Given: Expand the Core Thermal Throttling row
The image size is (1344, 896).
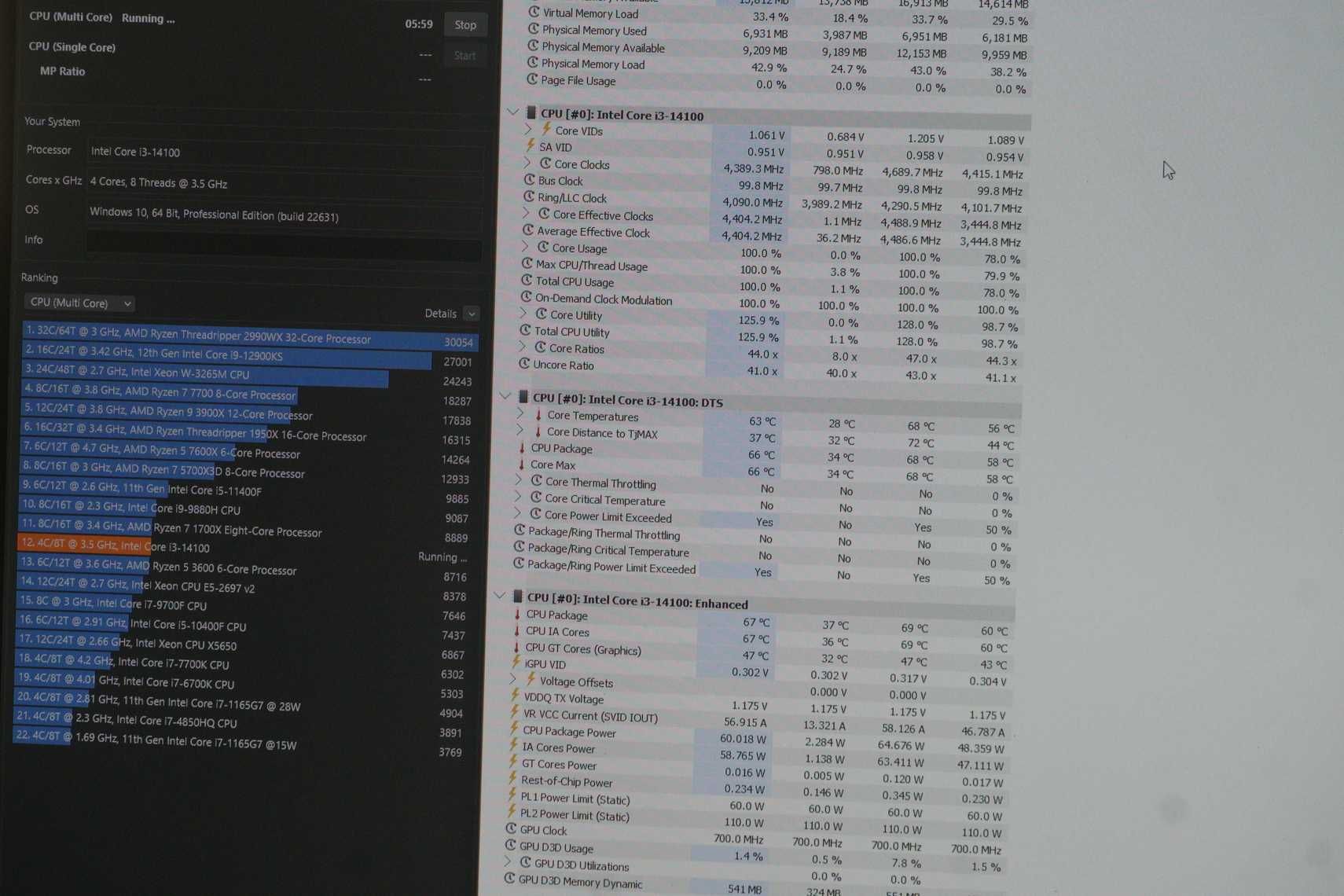Looking at the screenshot, I should coord(519,480).
